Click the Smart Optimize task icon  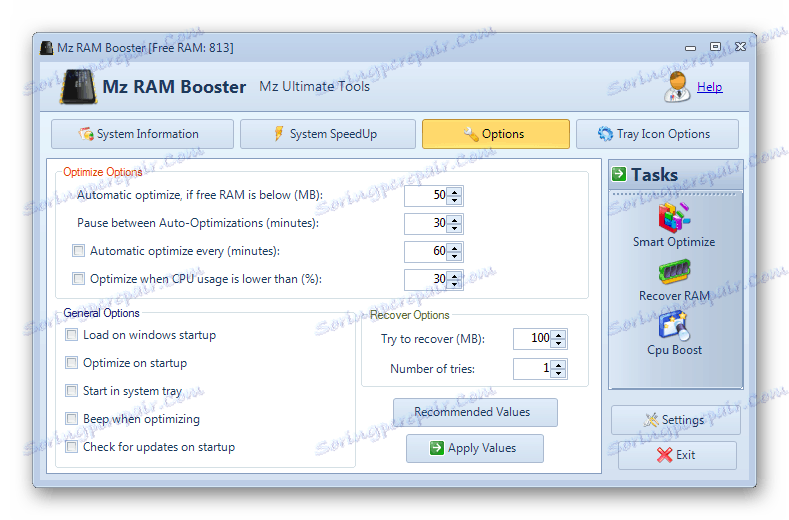[x=674, y=216]
